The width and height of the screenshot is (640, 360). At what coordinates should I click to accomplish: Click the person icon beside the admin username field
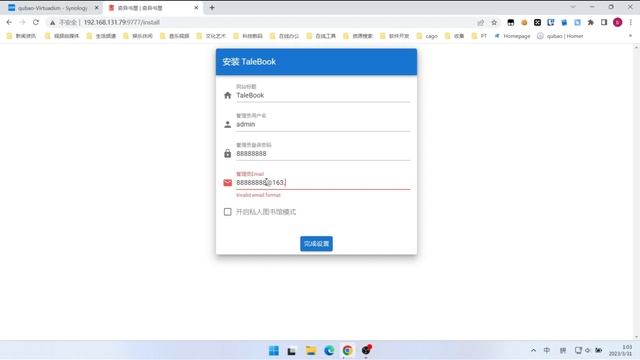[x=228, y=124]
